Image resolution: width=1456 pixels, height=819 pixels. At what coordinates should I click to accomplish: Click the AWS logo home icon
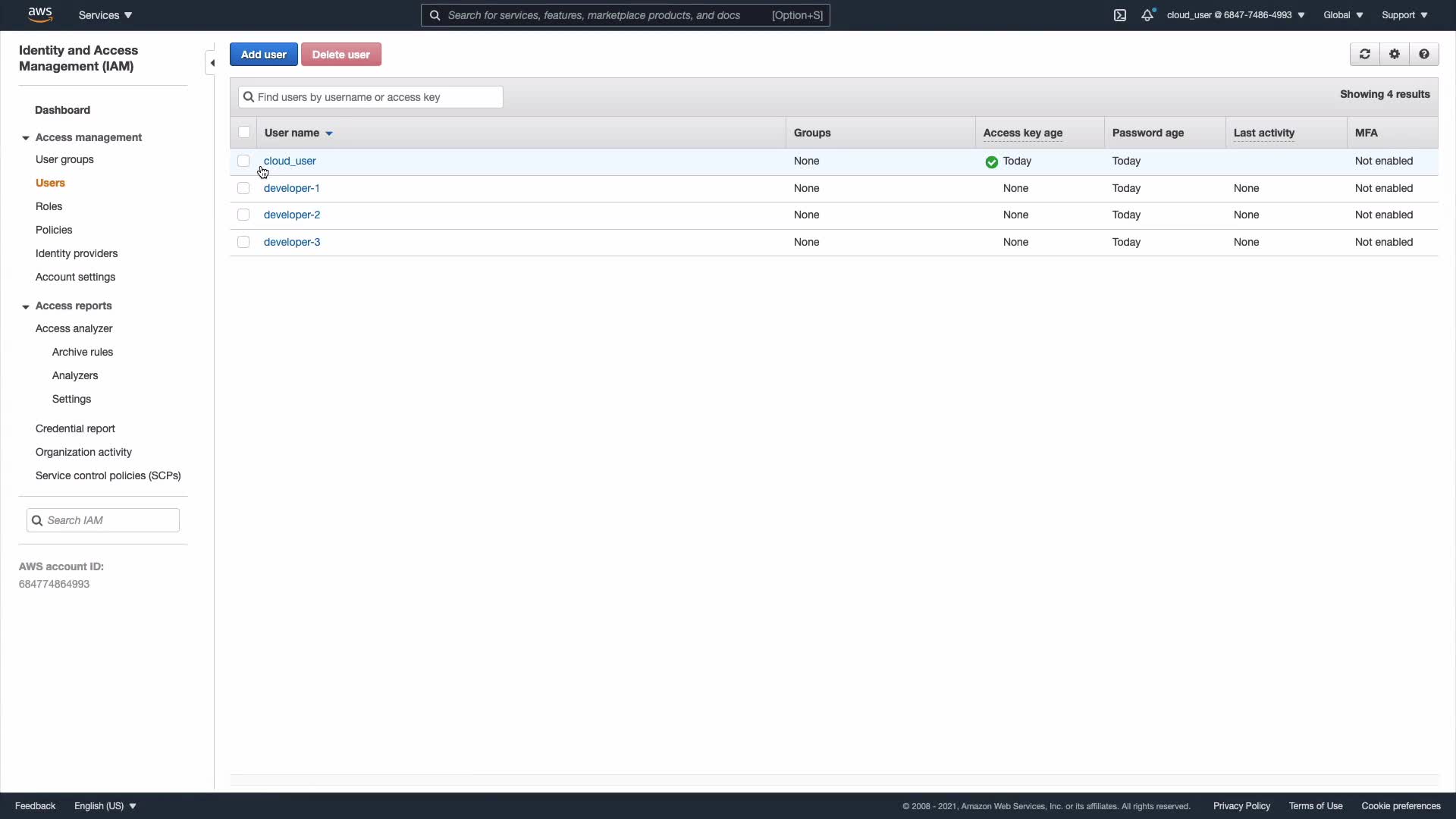tap(39, 14)
